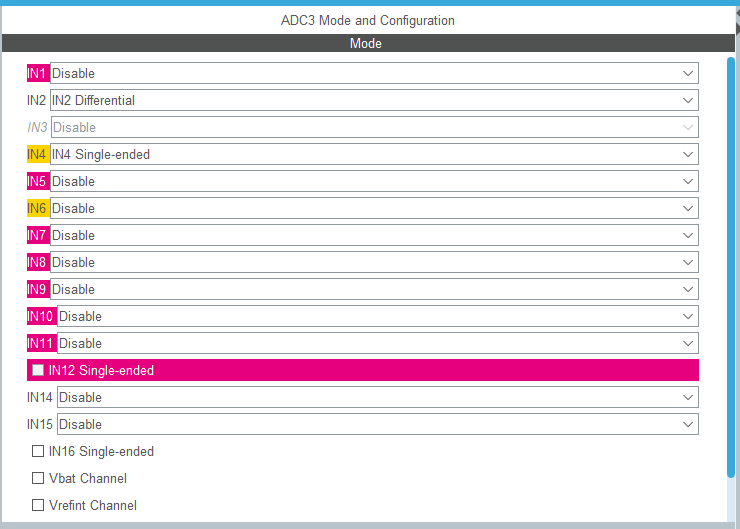This screenshot has width=740, height=529.
Task: Click the IN14 label text
Action: (40, 397)
